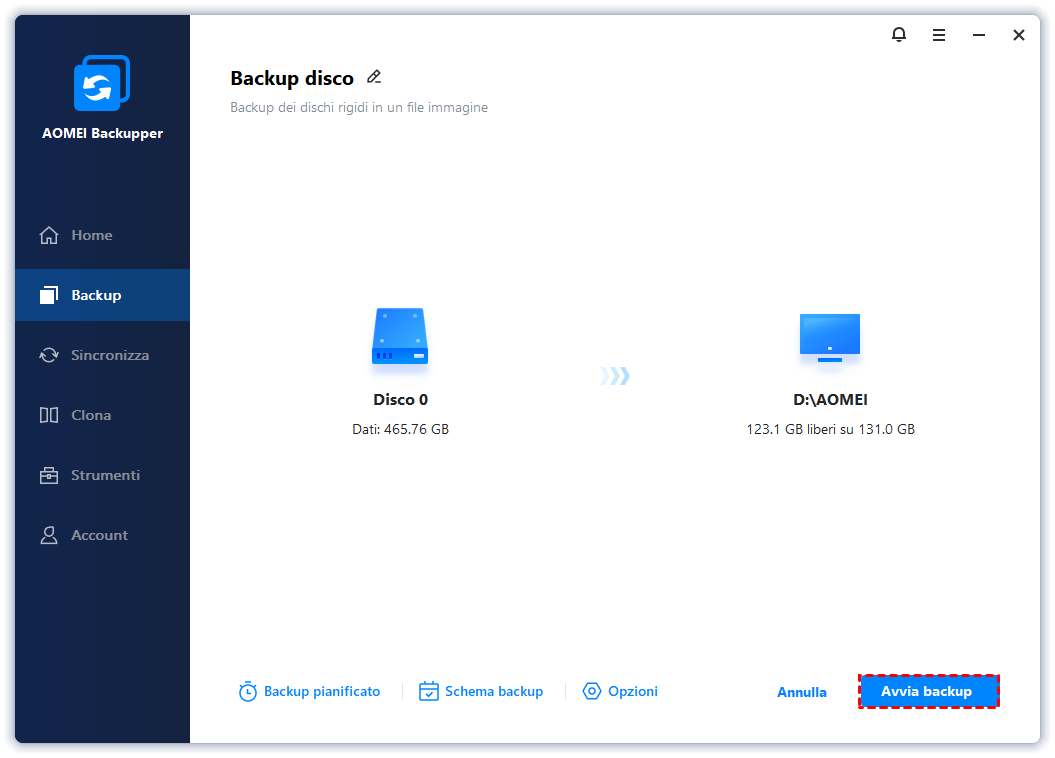Click the Account person icon

coord(49,535)
